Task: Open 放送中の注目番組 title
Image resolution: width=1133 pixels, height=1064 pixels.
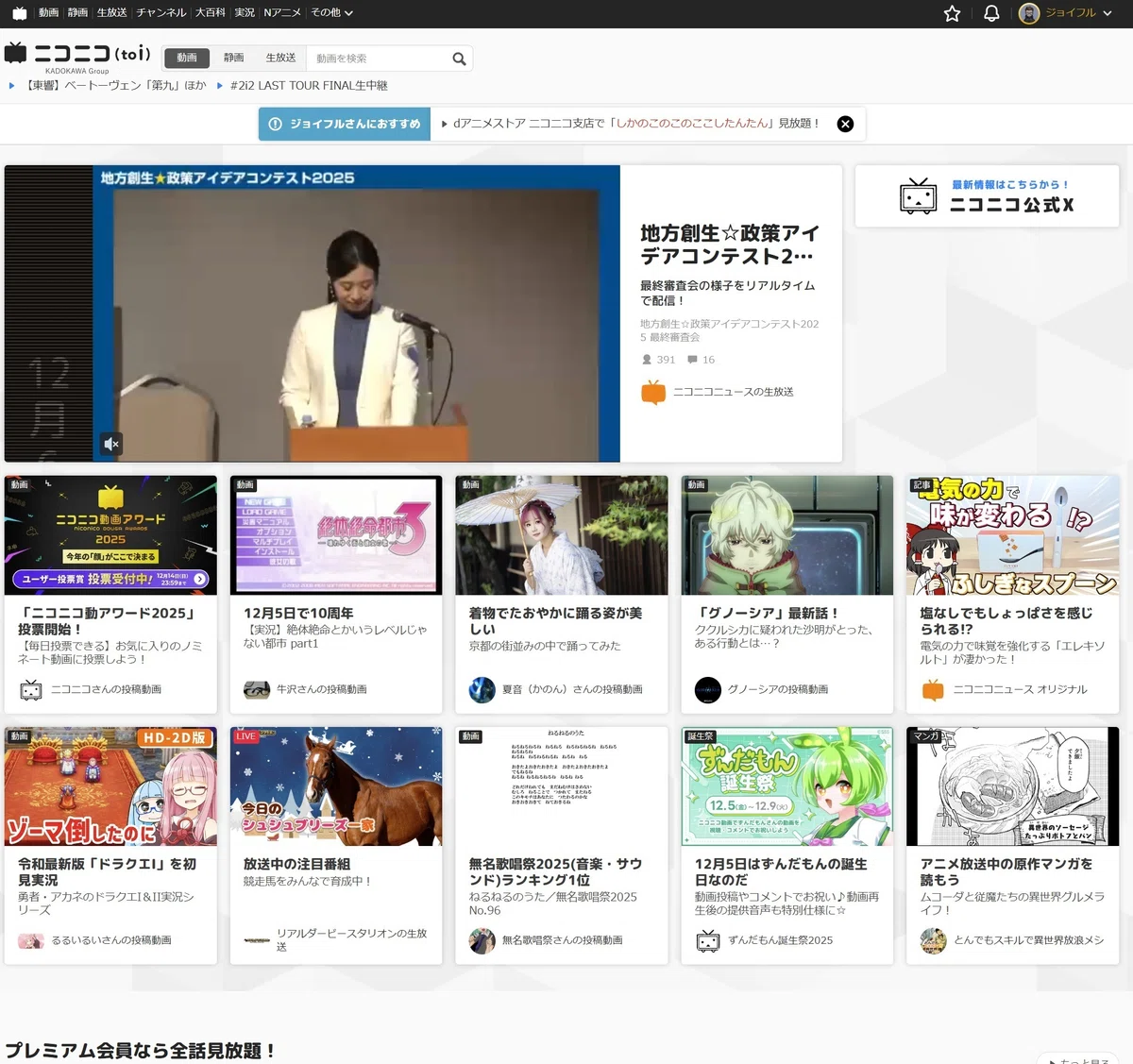Action: pos(297,865)
